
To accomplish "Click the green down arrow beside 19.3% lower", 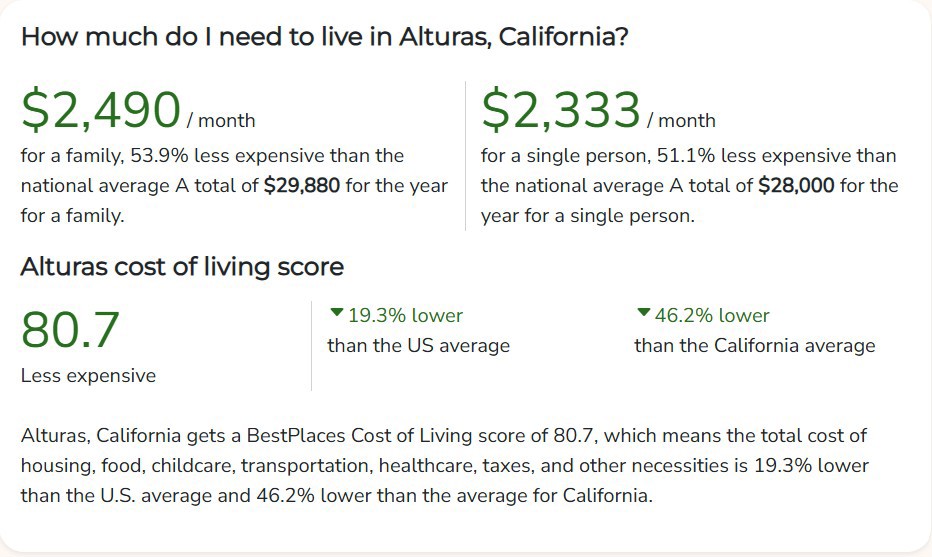I will coord(336,315).
